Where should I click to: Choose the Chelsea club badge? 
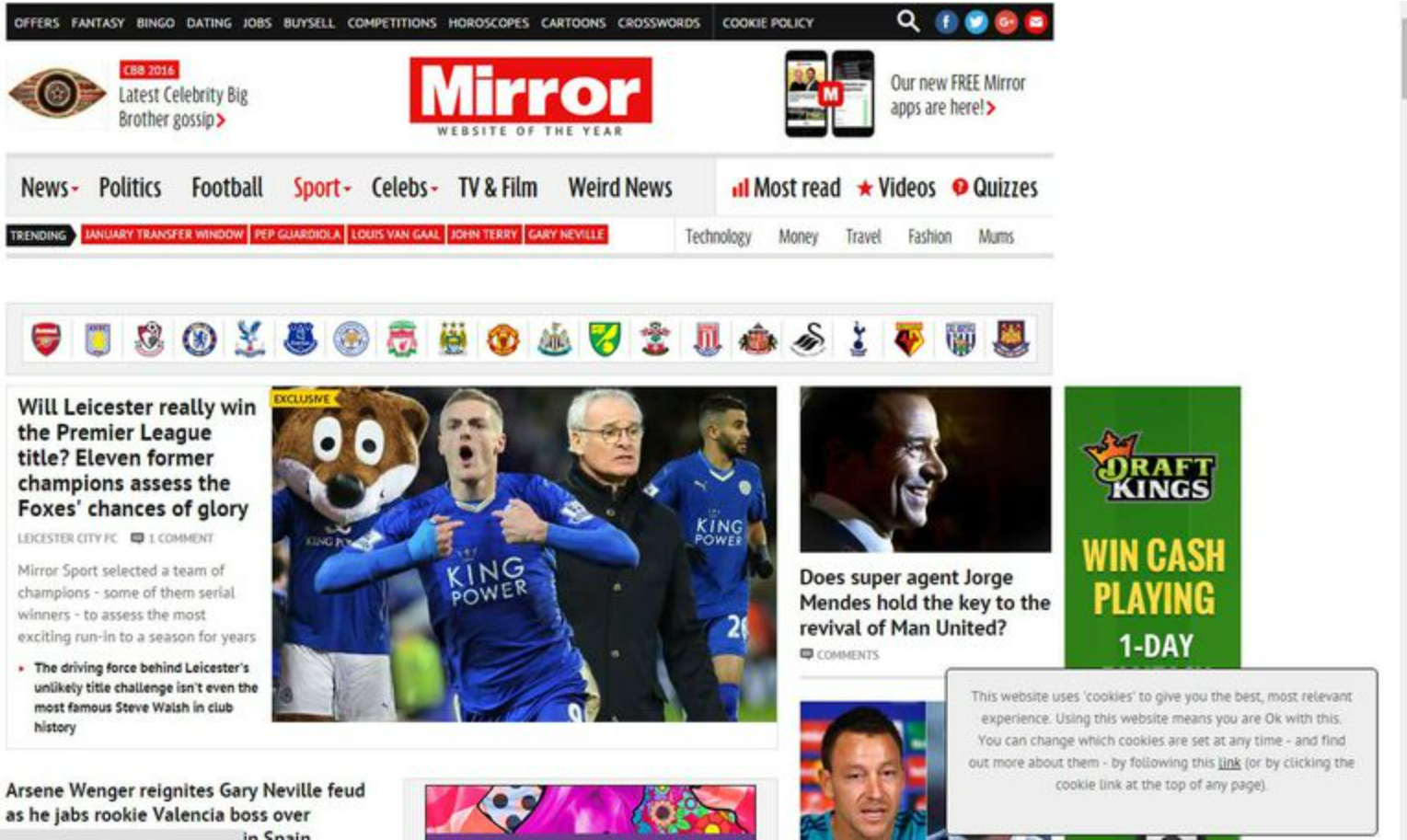tap(199, 339)
